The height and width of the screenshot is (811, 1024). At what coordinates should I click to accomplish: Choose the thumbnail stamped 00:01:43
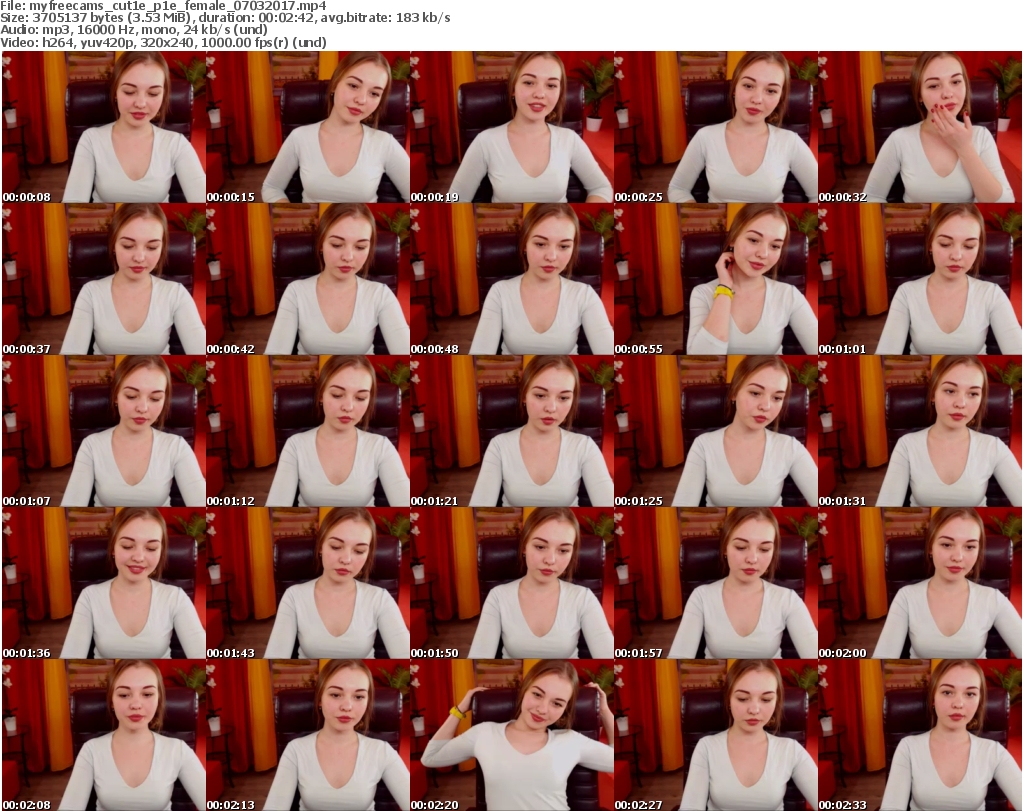pos(308,584)
